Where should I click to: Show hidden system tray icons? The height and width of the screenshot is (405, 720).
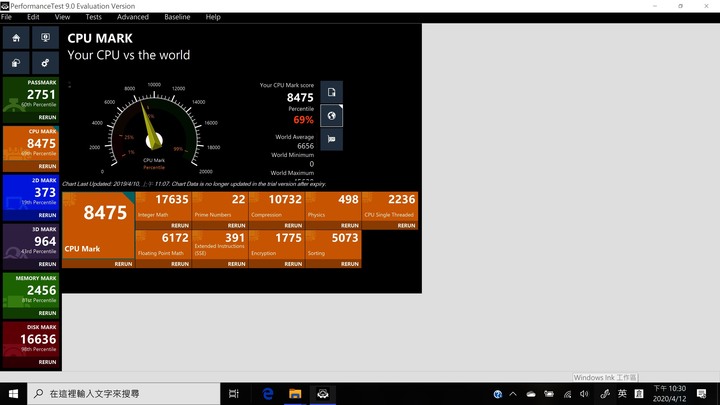tap(513, 394)
